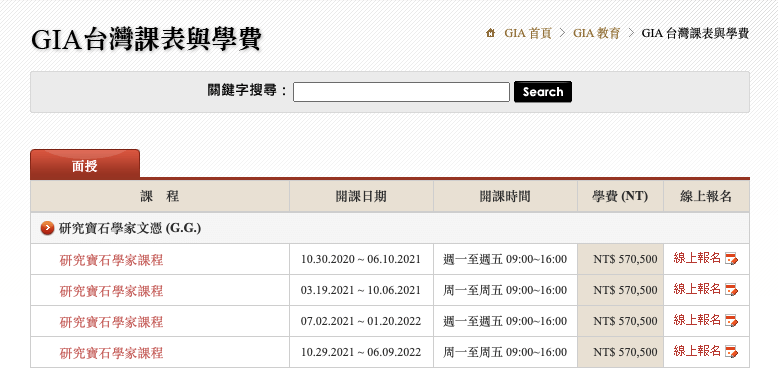The width and height of the screenshot is (778, 368).
Task: Click the 開課日期 column header
Action: (361, 196)
